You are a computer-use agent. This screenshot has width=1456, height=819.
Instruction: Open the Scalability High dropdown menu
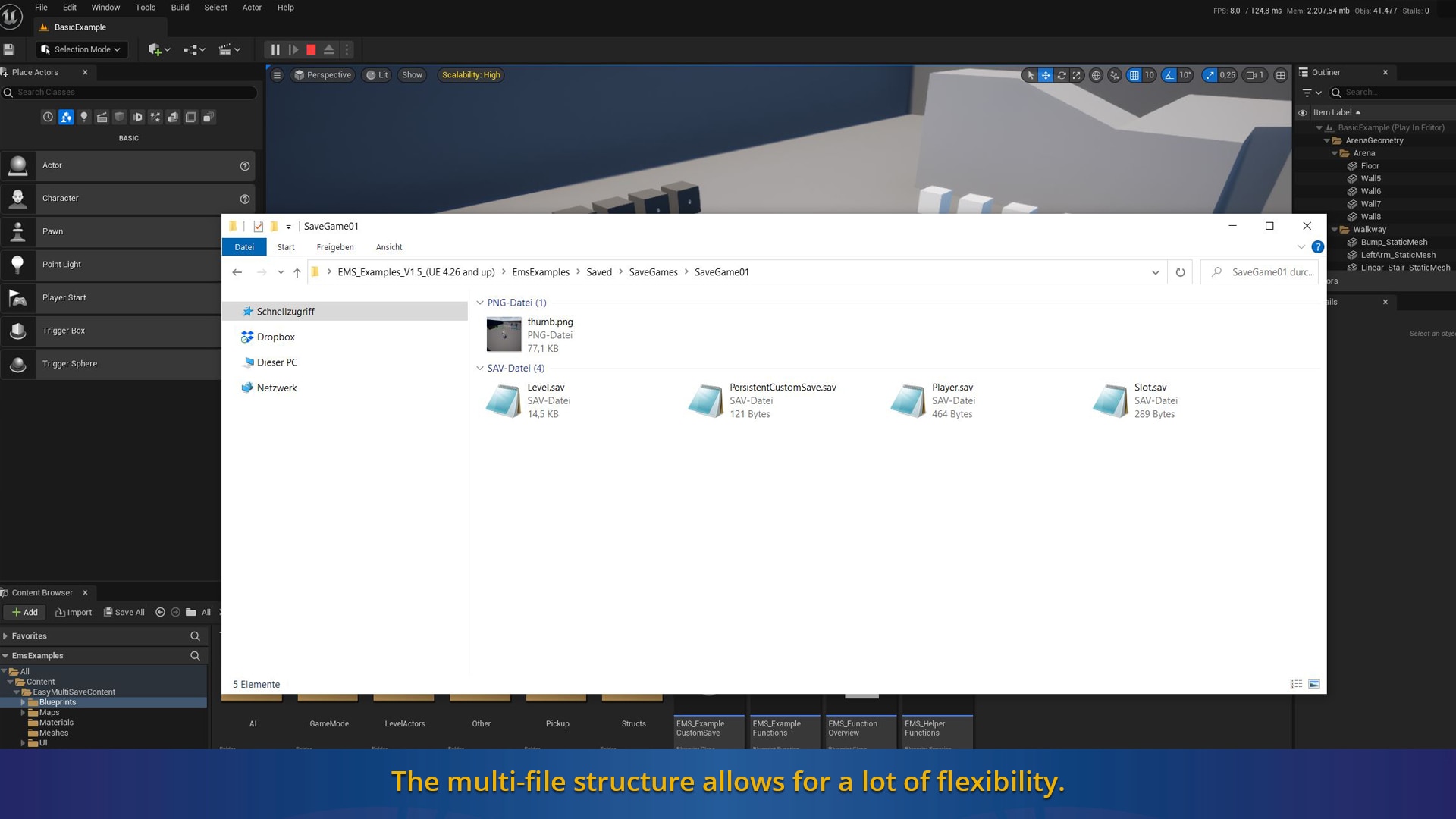[x=470, y=74]
